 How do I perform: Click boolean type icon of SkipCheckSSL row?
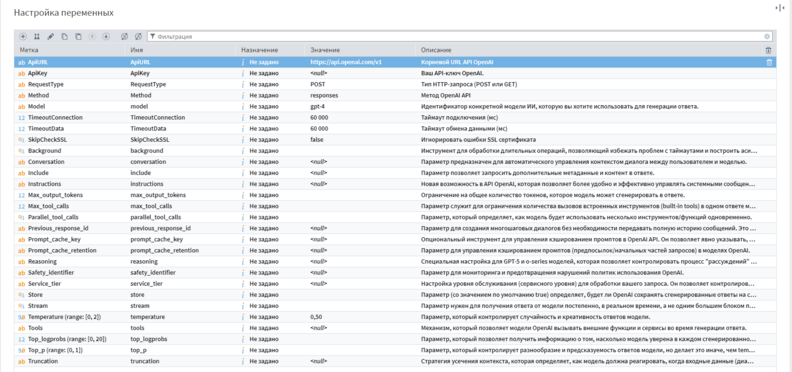pos(21,140)
